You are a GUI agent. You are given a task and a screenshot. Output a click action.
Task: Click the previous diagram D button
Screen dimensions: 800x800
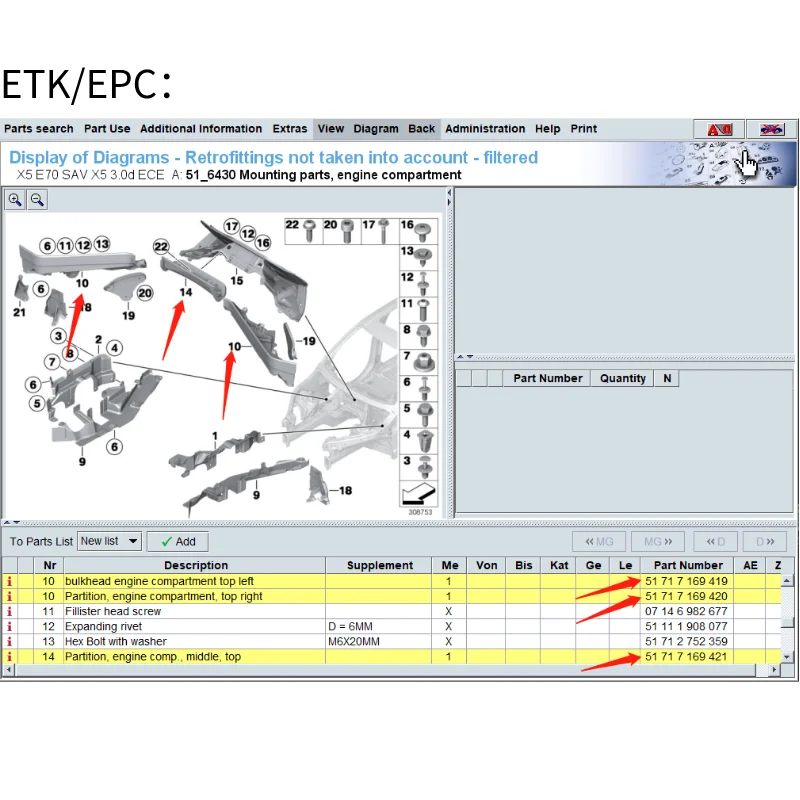tap(715, 542)
